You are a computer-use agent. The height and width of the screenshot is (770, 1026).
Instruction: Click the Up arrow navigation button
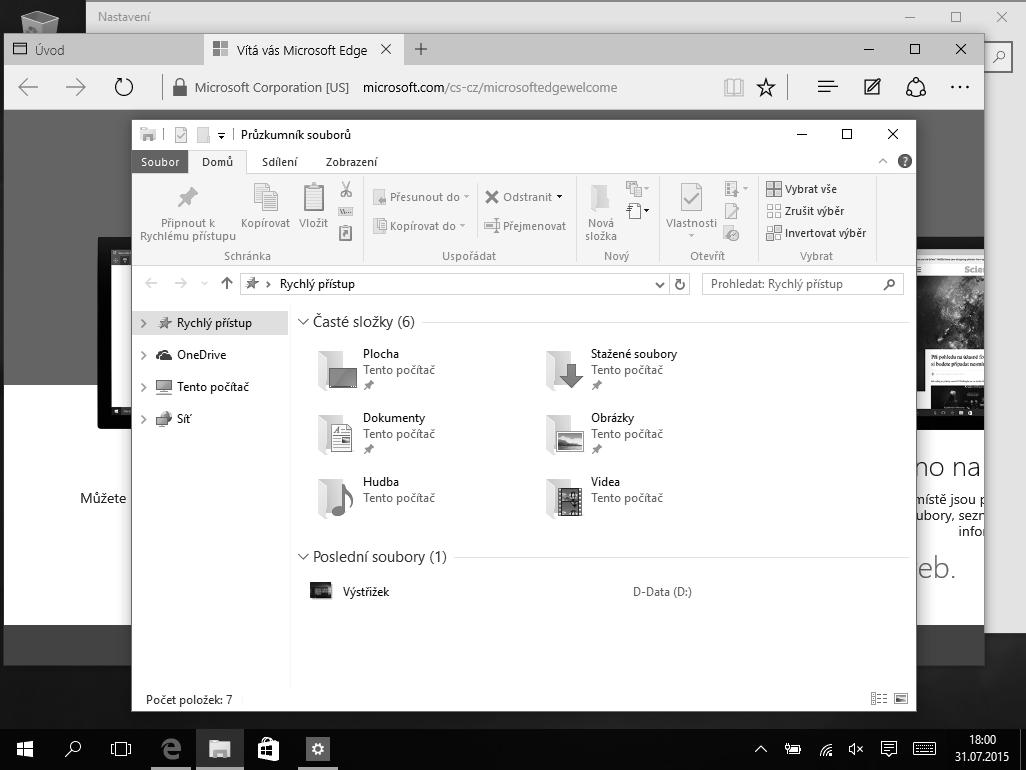(227, 284)
